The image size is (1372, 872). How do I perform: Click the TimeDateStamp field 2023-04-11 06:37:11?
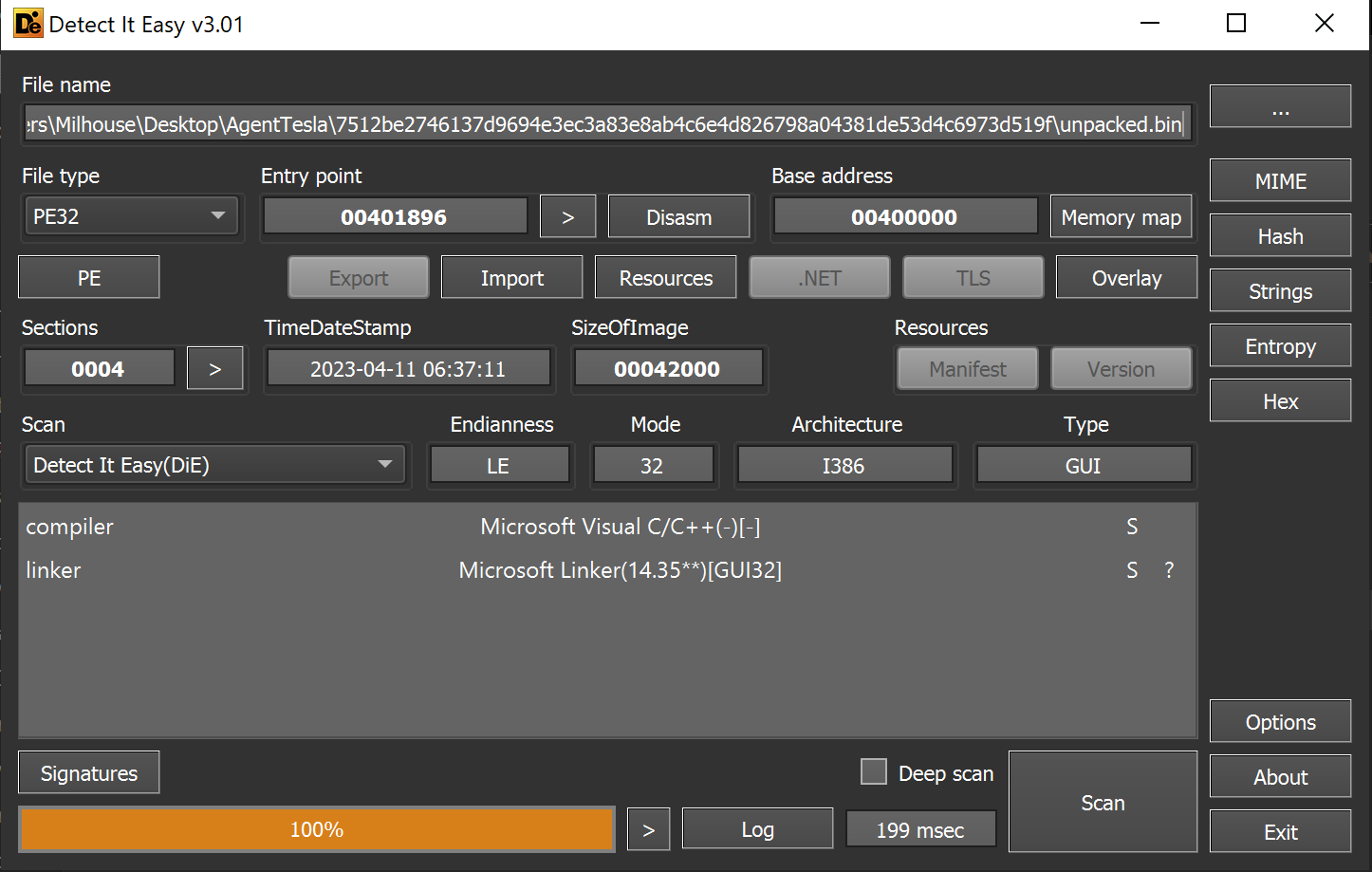[x=408, y=368]
